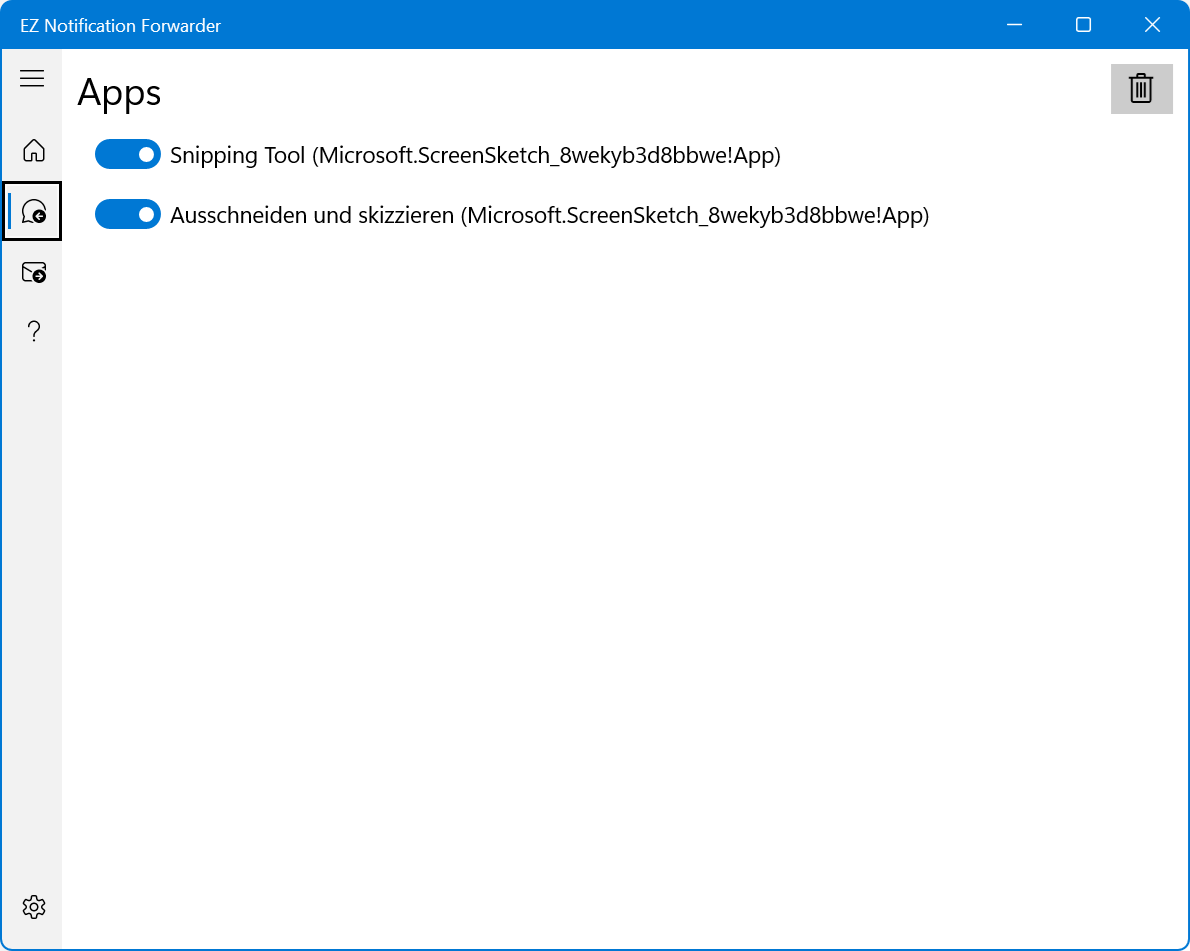Screen dimensions: 1190x951
Task: Click the Ausschneiden und skizzieren label
Action: pos(549,216)
